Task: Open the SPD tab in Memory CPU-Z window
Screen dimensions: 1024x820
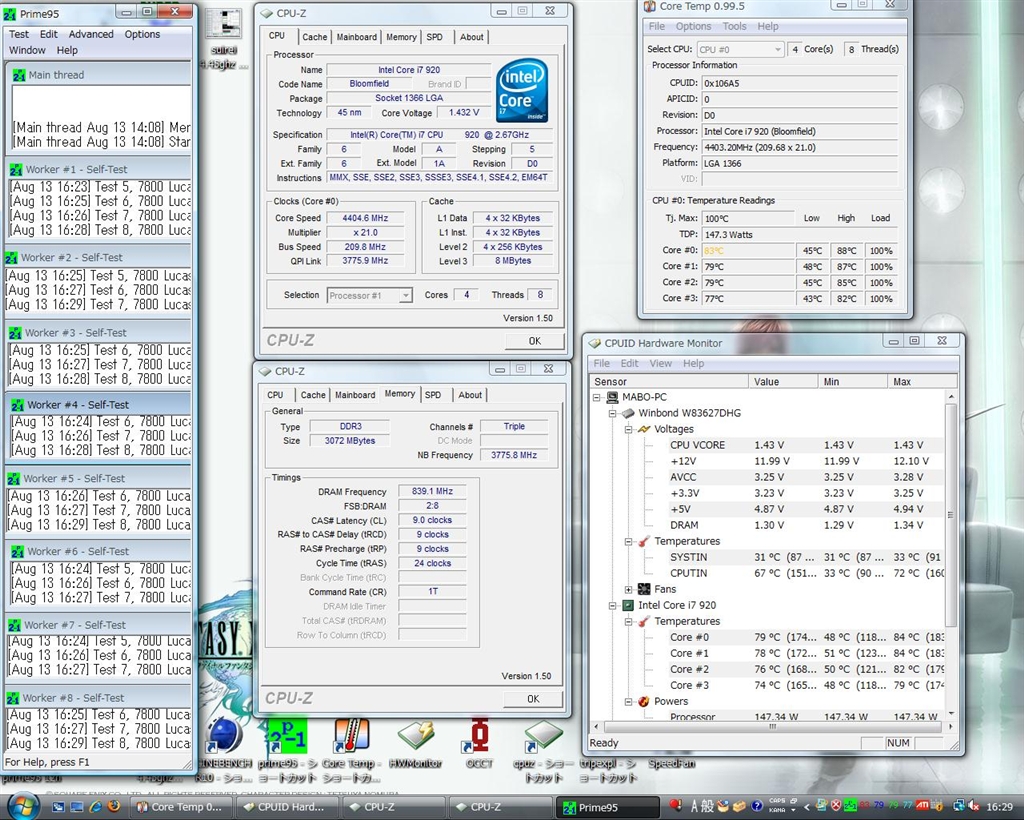Action: click(433, 395)
